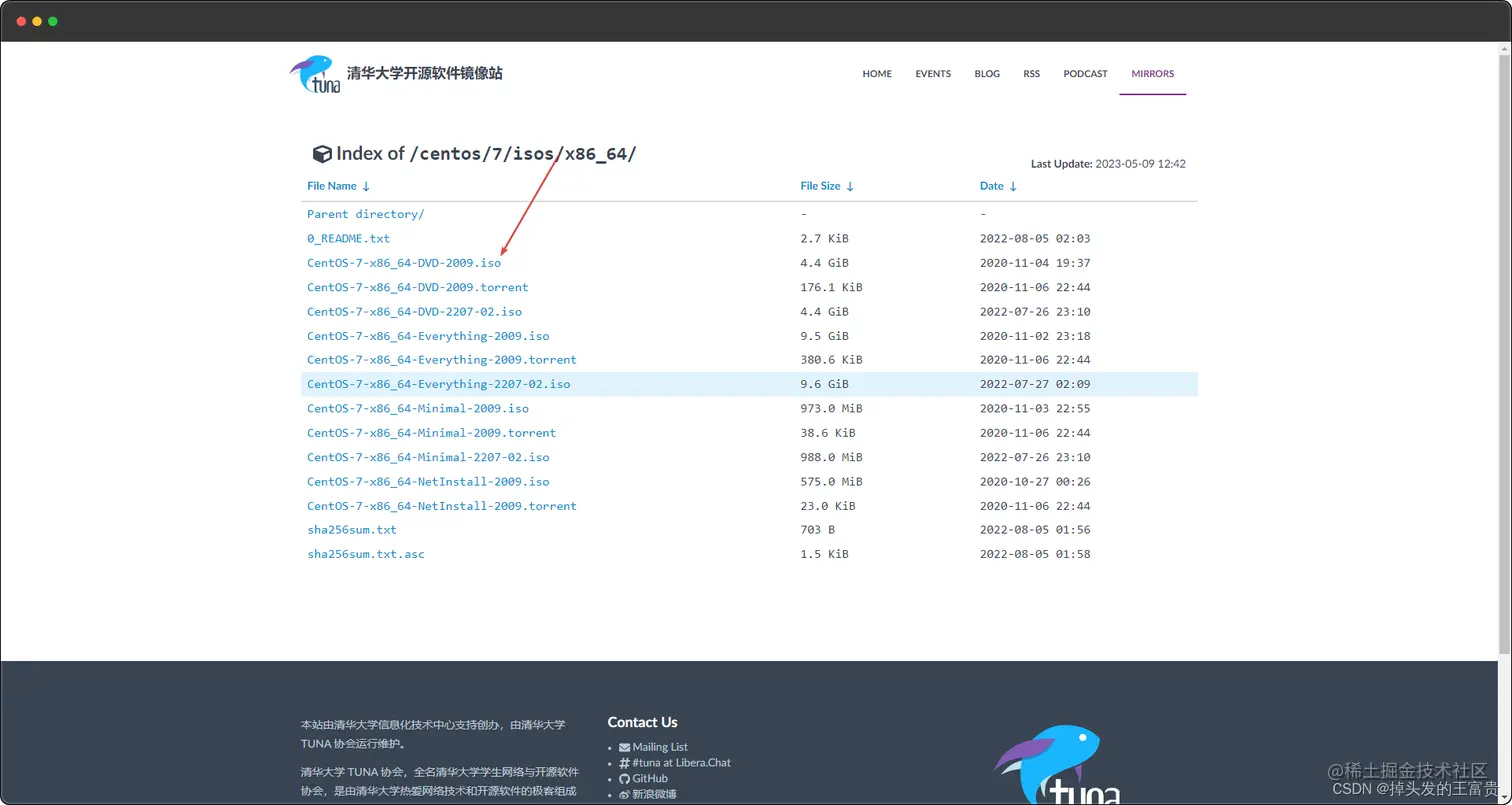Click date 2020-10-27 00:26
Screen dimensions: 1512x805
pyautogui.click(x=1034, y=482)
